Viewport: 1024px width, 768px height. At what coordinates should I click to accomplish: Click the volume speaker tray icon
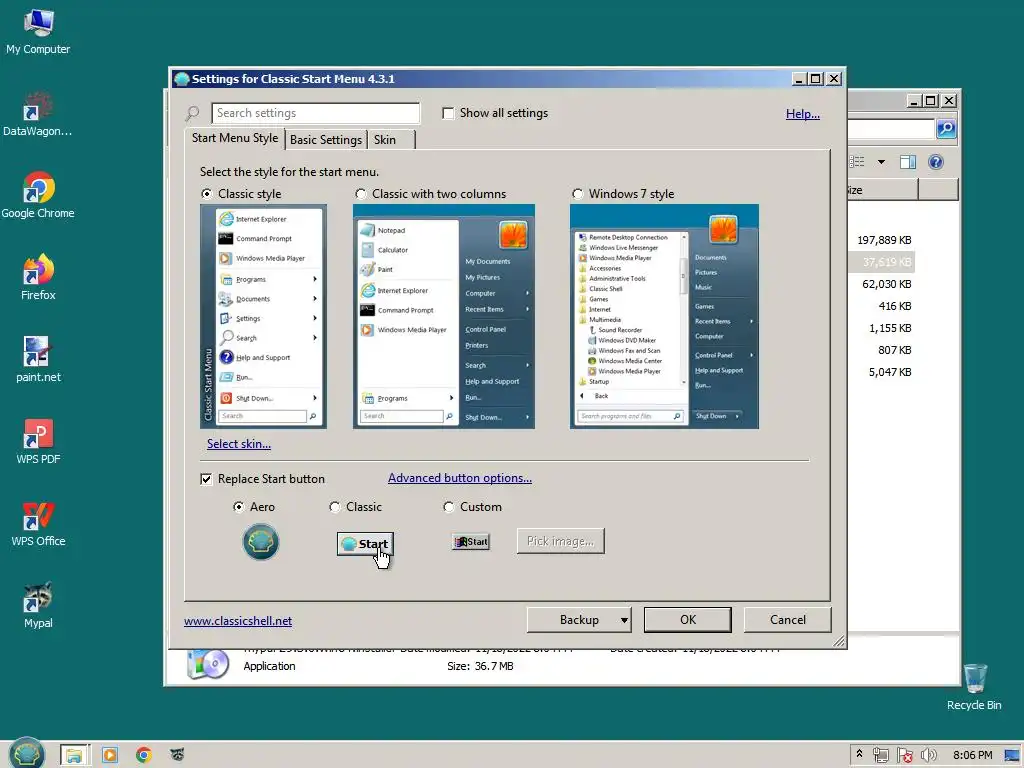tap(928, 755)
